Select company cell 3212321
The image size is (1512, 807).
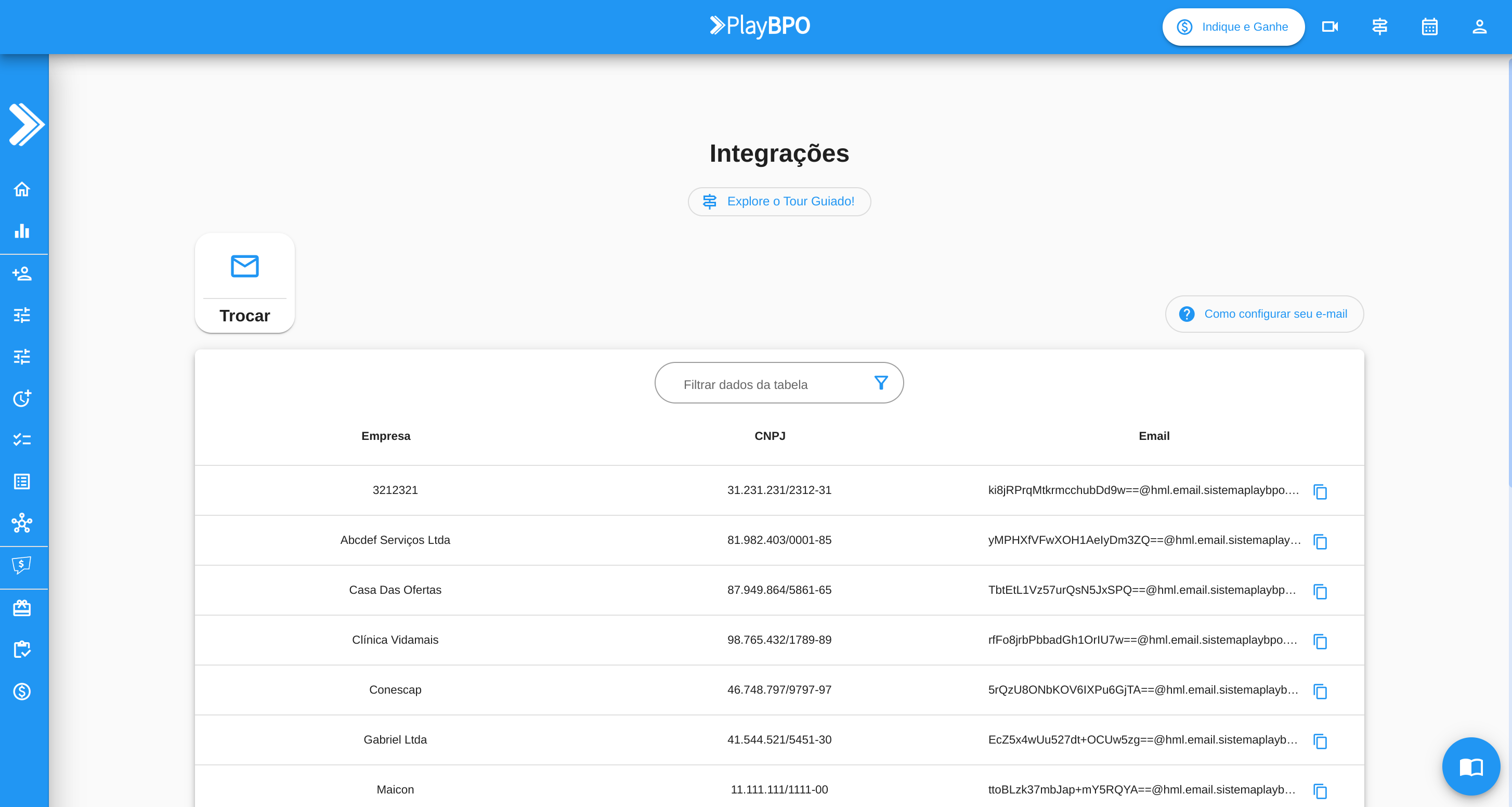[395, 490]
